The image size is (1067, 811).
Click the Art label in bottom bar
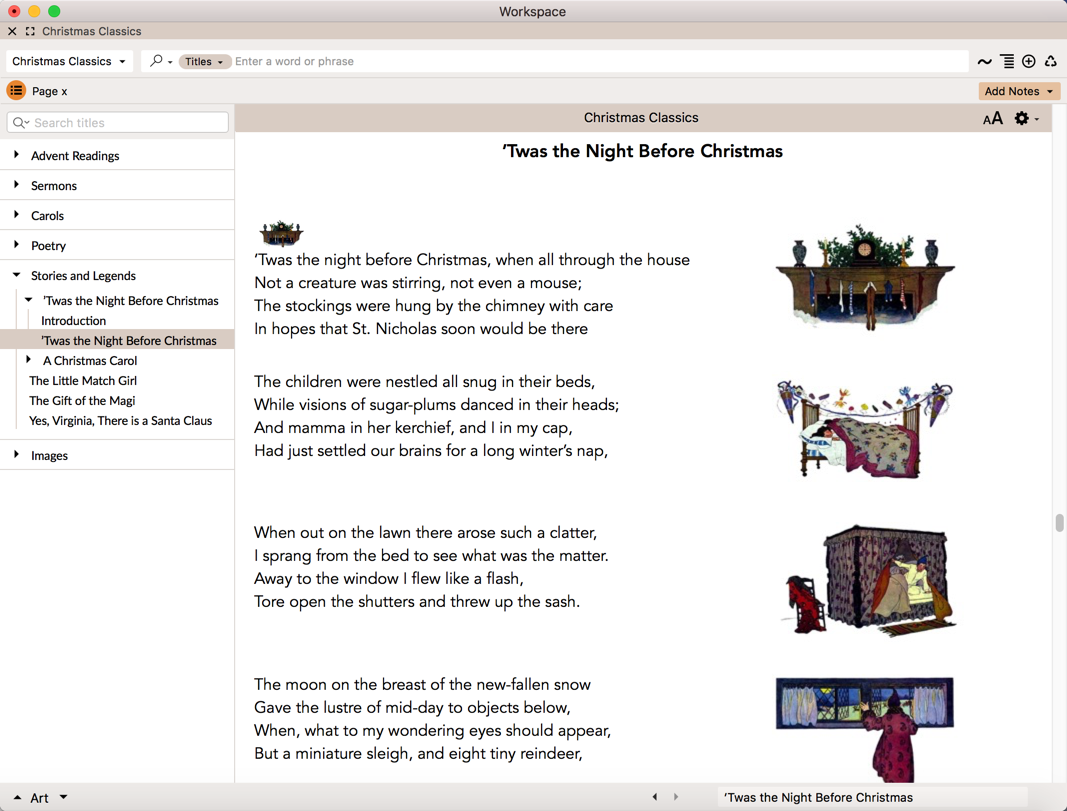coord(39,798)
